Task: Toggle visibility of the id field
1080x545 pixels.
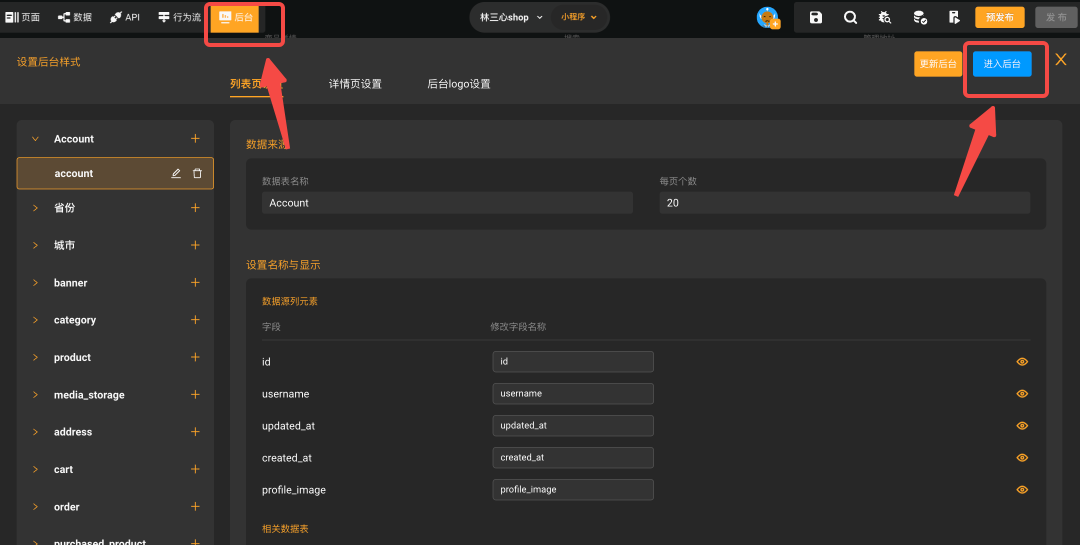Action: tap(1022, 362)
